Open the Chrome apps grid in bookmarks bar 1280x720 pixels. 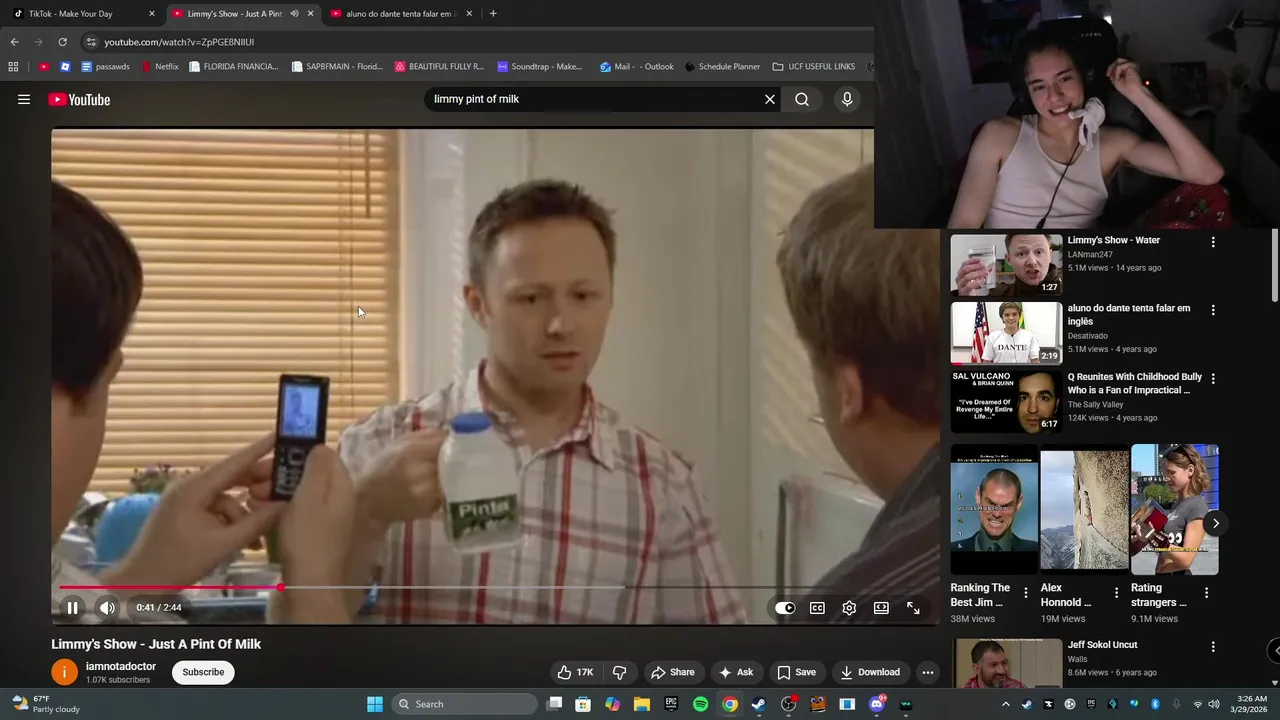click(13, 67)
